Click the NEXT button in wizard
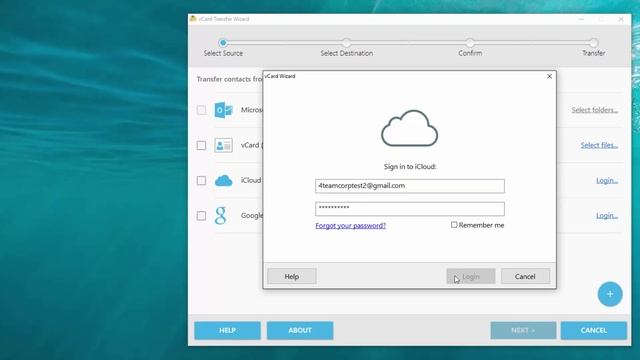The height and width of the screenshot is (360, 640). pyautogui.click(x=523, y=330)
